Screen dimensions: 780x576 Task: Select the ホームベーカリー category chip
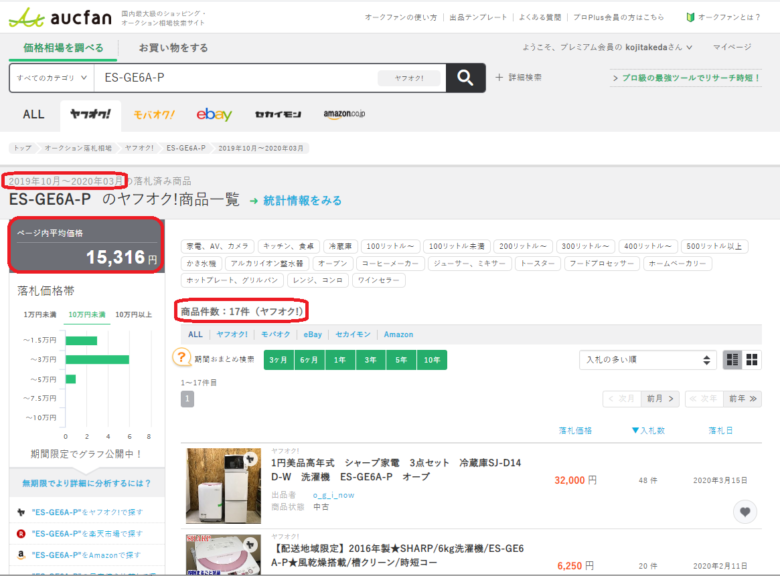pos(677,263)
